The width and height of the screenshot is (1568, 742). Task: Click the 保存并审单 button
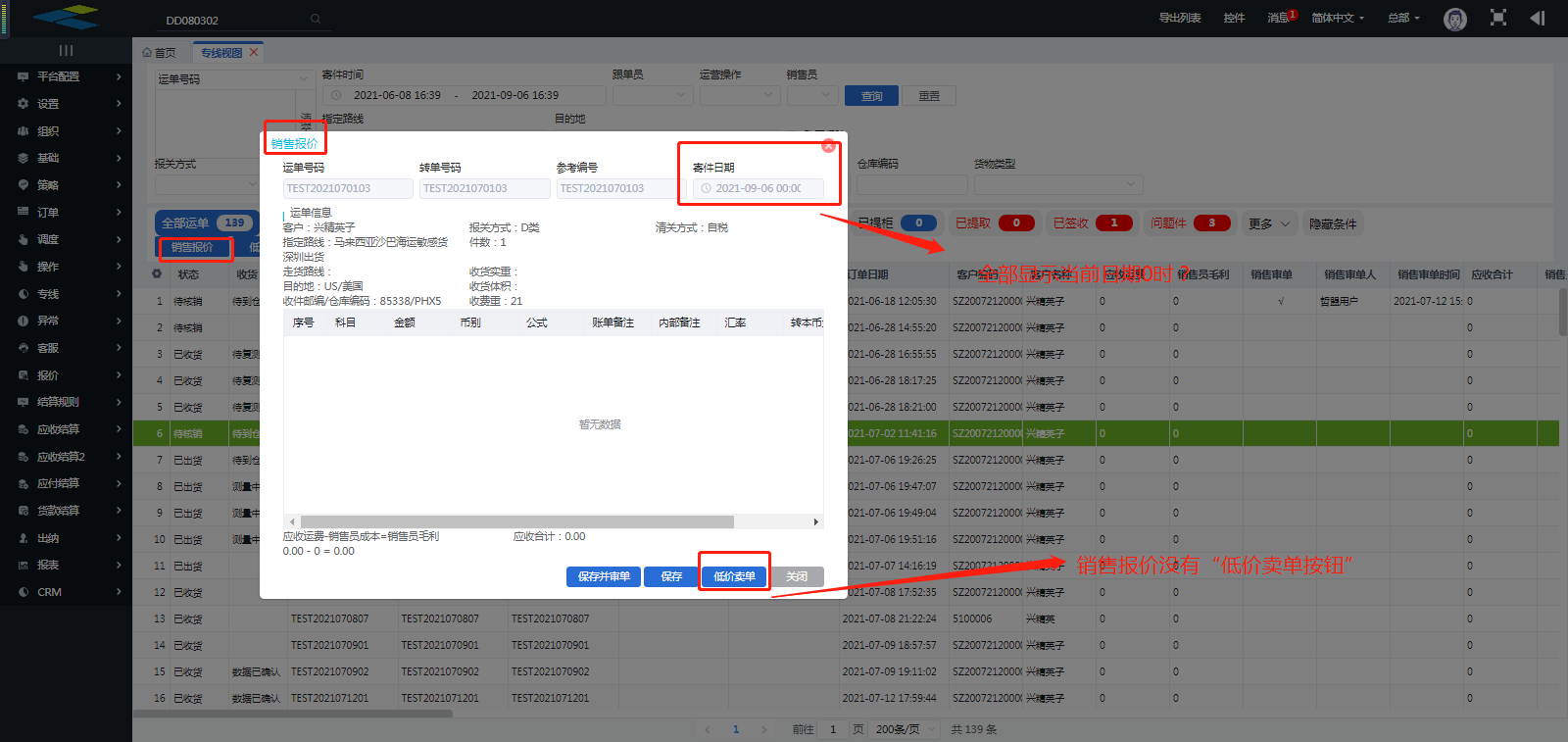603,576
